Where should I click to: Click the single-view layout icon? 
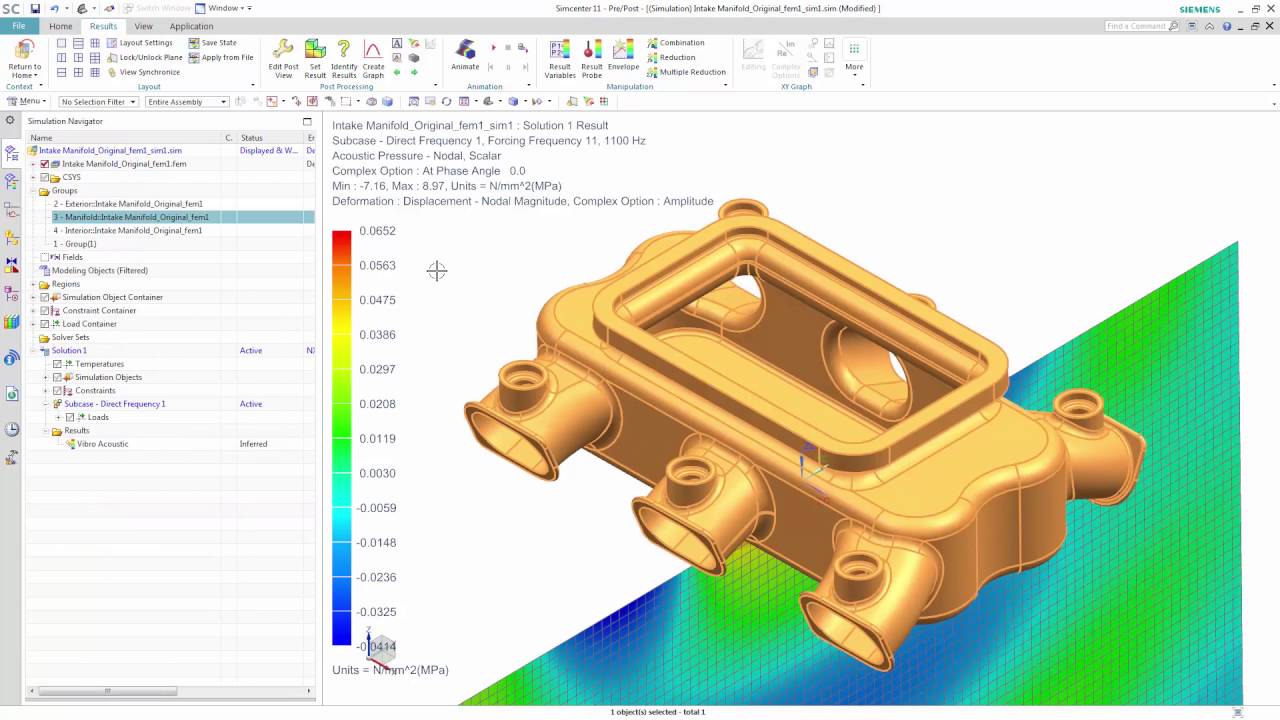click(61, 43)
